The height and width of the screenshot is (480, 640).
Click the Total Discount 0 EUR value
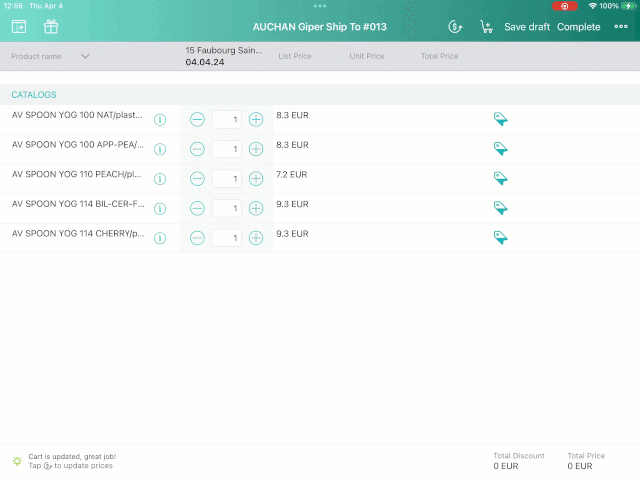506,466
